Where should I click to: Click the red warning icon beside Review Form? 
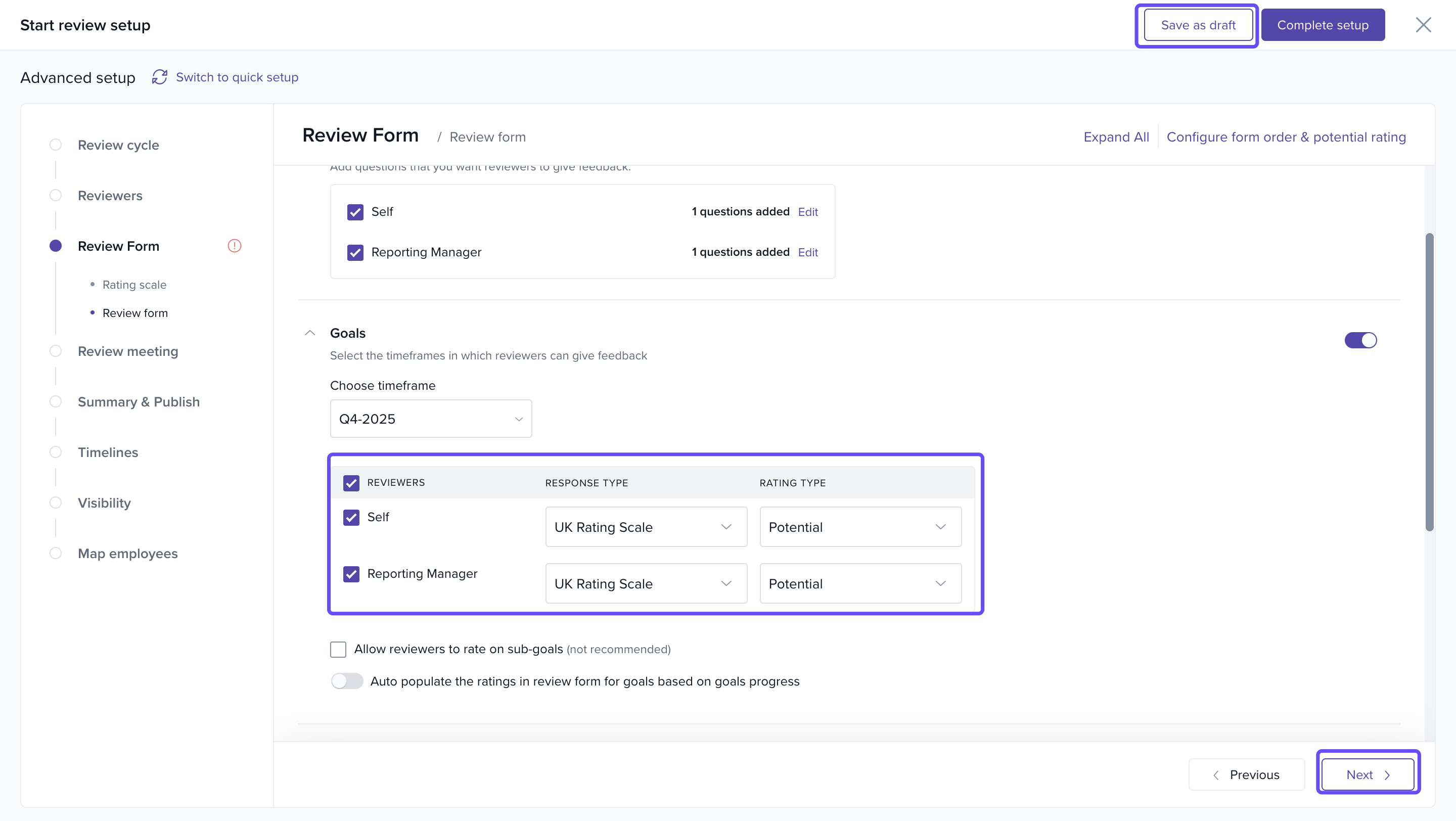coord(234,246)
